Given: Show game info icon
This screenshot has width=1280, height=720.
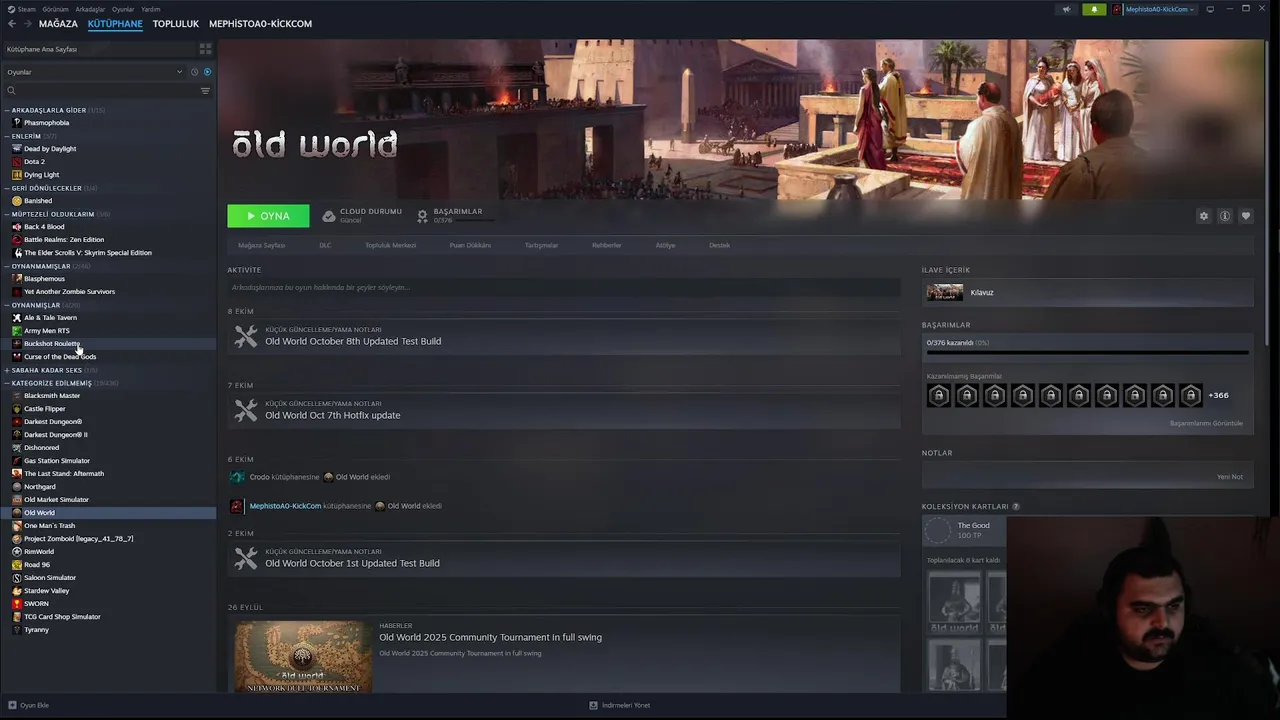Looking at the screenshot, I should point(1224,216).
